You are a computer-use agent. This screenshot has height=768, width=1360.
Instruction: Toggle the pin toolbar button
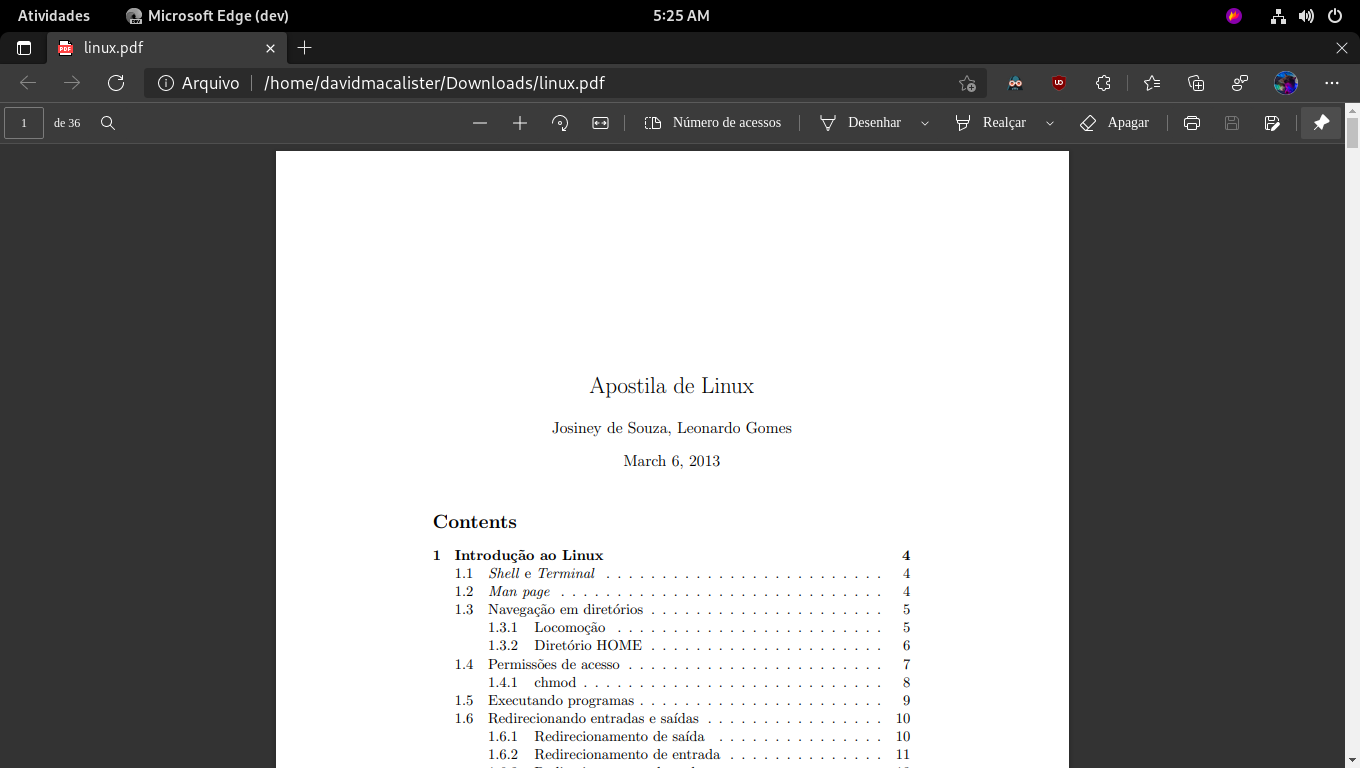click(1321, 123)
